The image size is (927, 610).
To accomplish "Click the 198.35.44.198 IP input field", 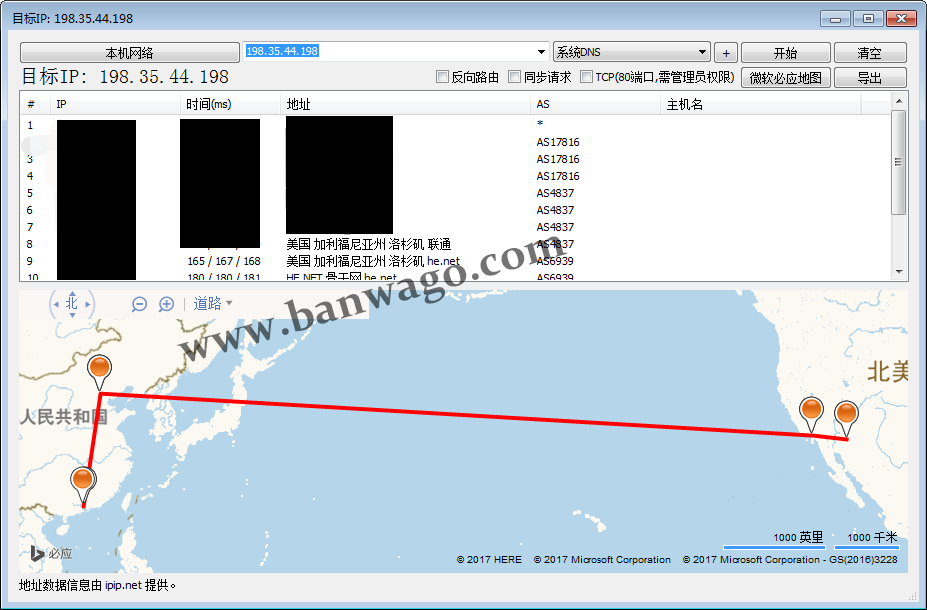I will pos(390,52).
